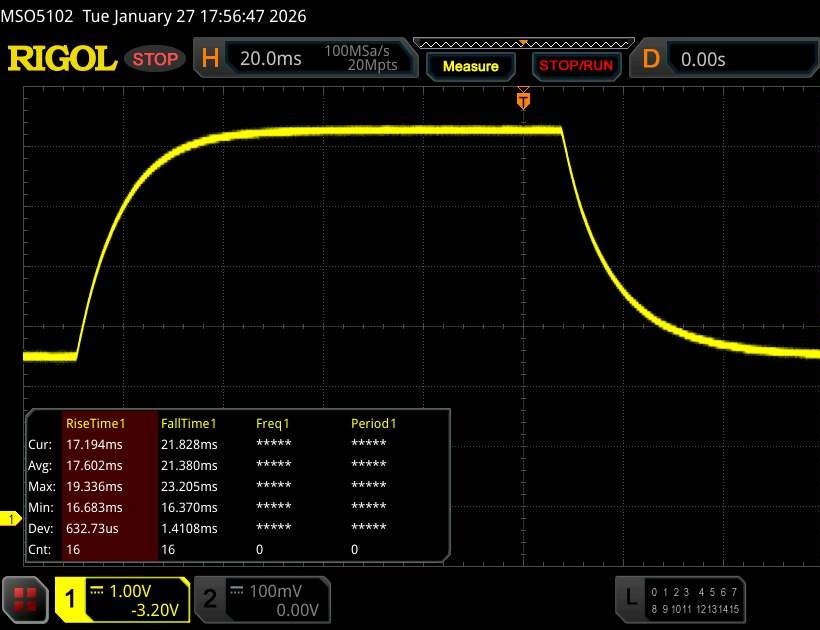
Task: Click the channel 1 ground level marker
Action: (12, 518)
